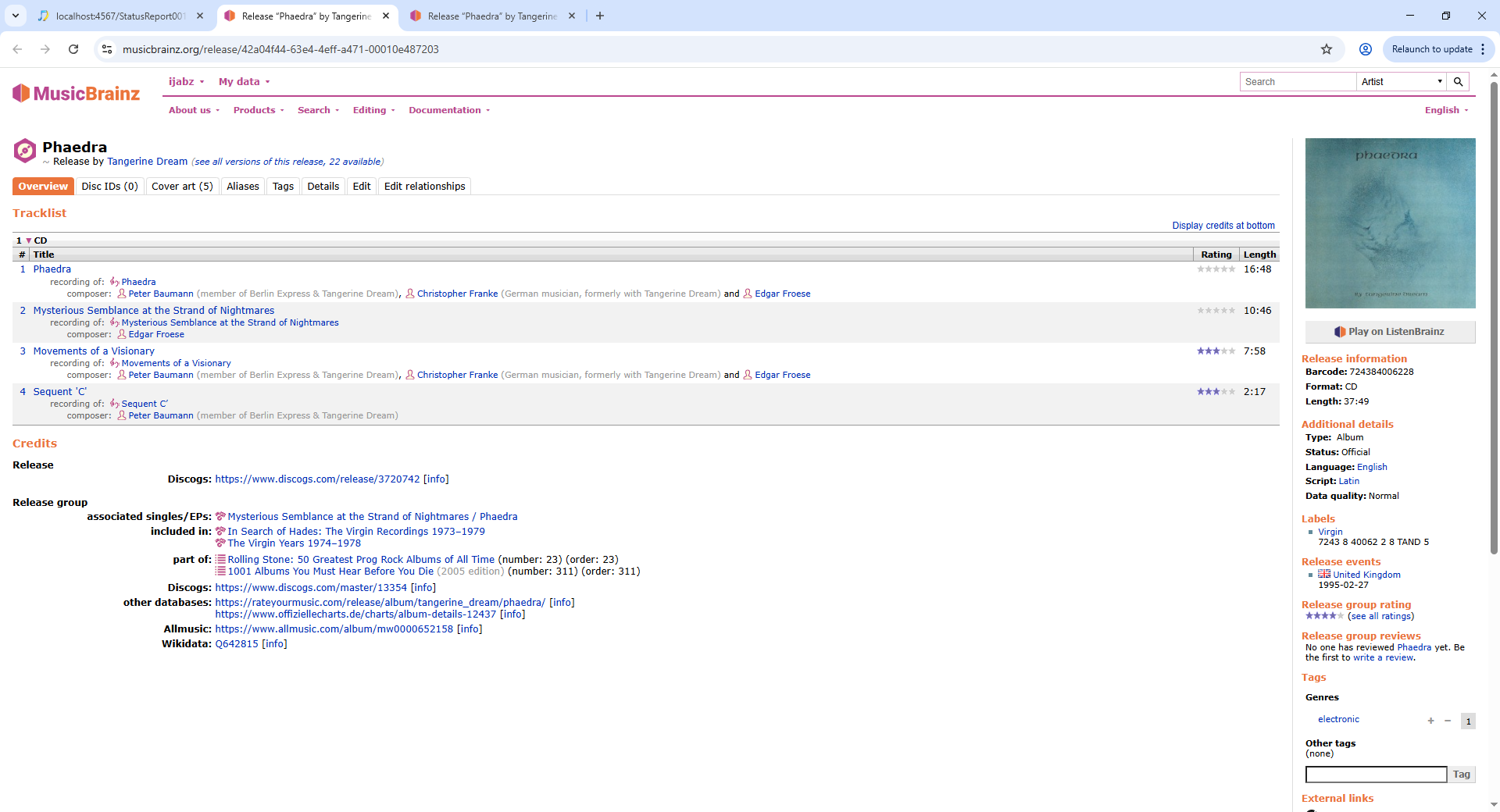Close the localhost StatusReport tab
This screenshot has width=1500, height=812.
click(x=200, y=16)
